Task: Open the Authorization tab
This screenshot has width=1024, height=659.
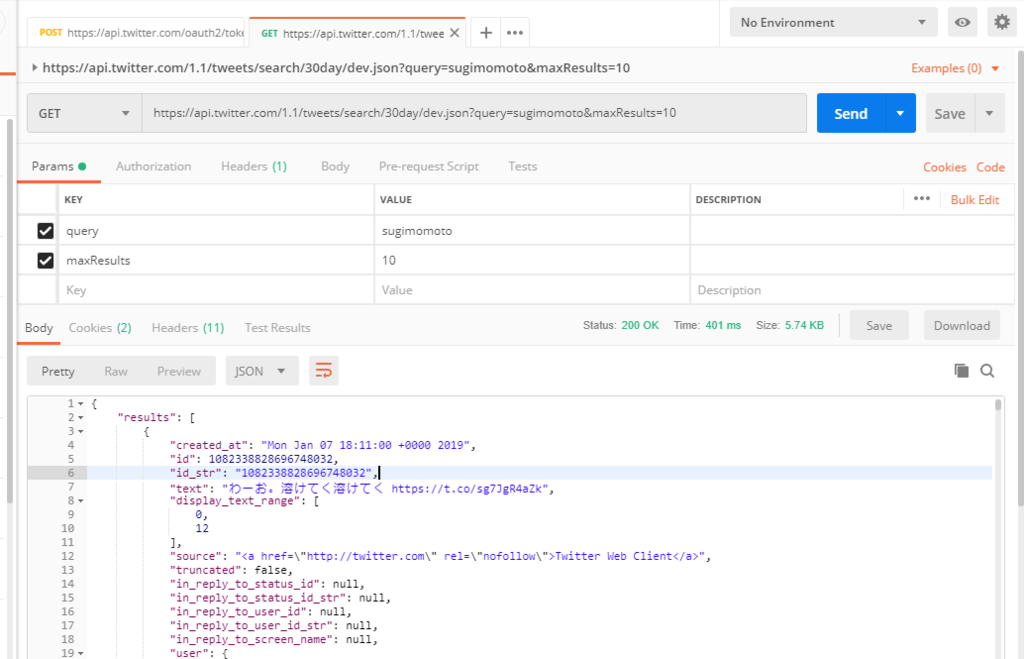Action: coord(153,166)
